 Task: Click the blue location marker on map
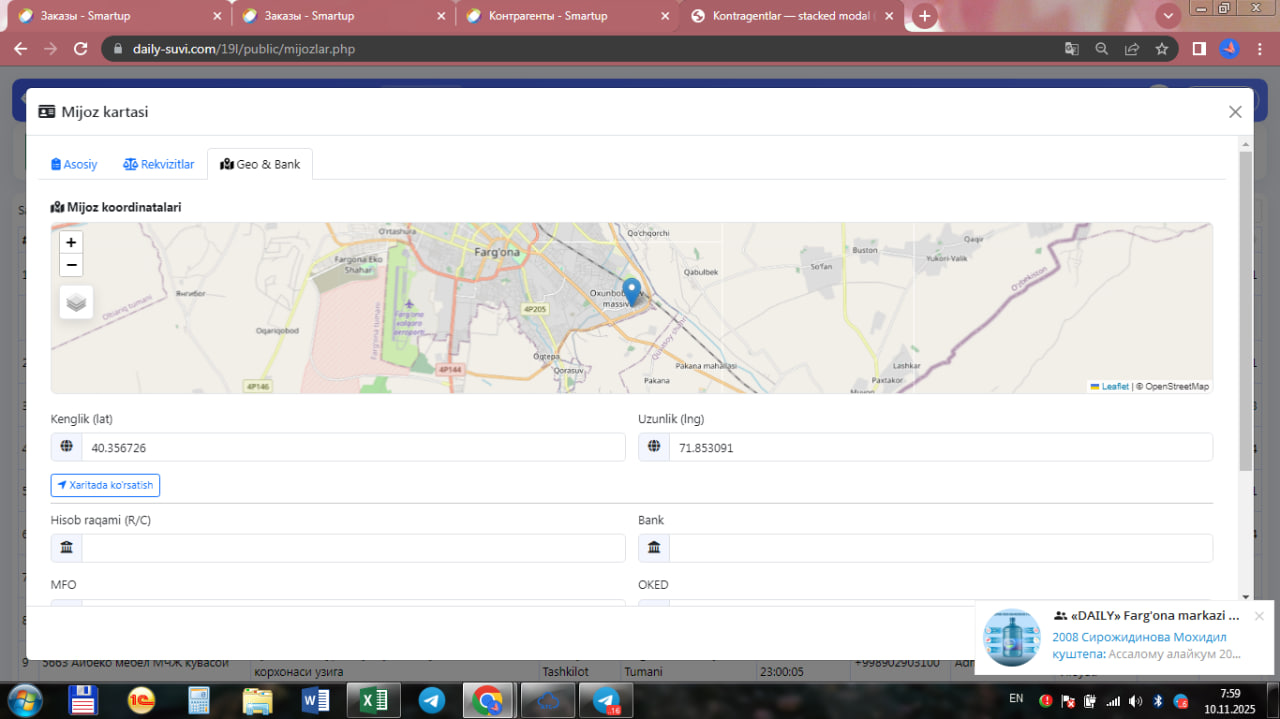click(631, 291)
